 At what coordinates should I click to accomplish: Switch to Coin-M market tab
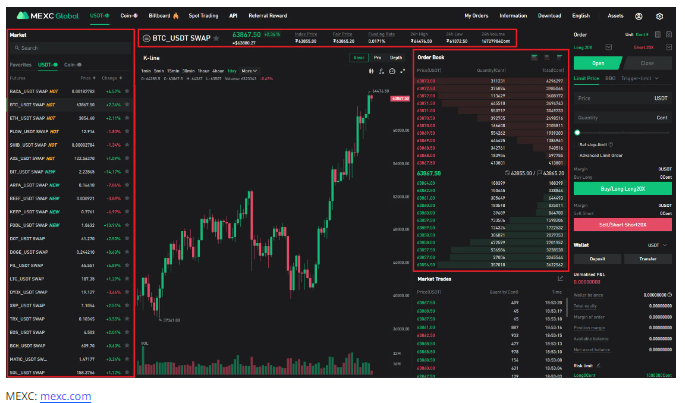click(73, 65)
